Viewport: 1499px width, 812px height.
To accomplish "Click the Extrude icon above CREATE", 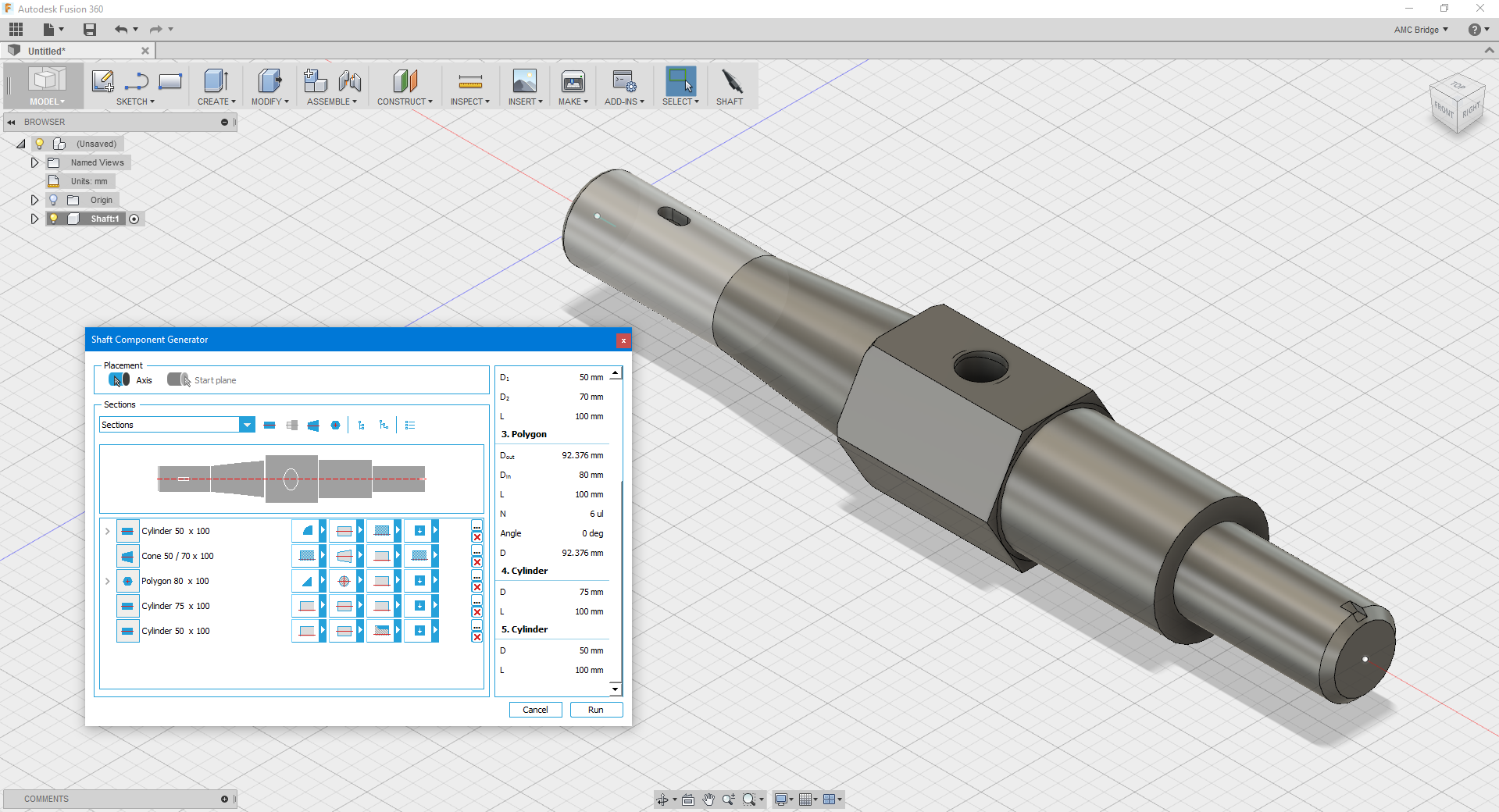I will (x=216, y=80).
